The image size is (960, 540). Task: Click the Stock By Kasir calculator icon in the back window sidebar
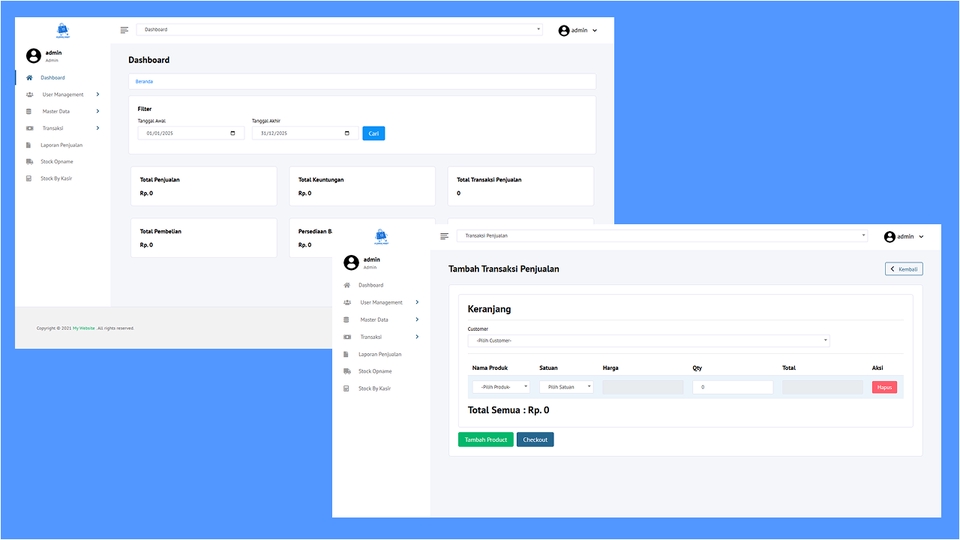pyautogui.click(x=29, y=178)
